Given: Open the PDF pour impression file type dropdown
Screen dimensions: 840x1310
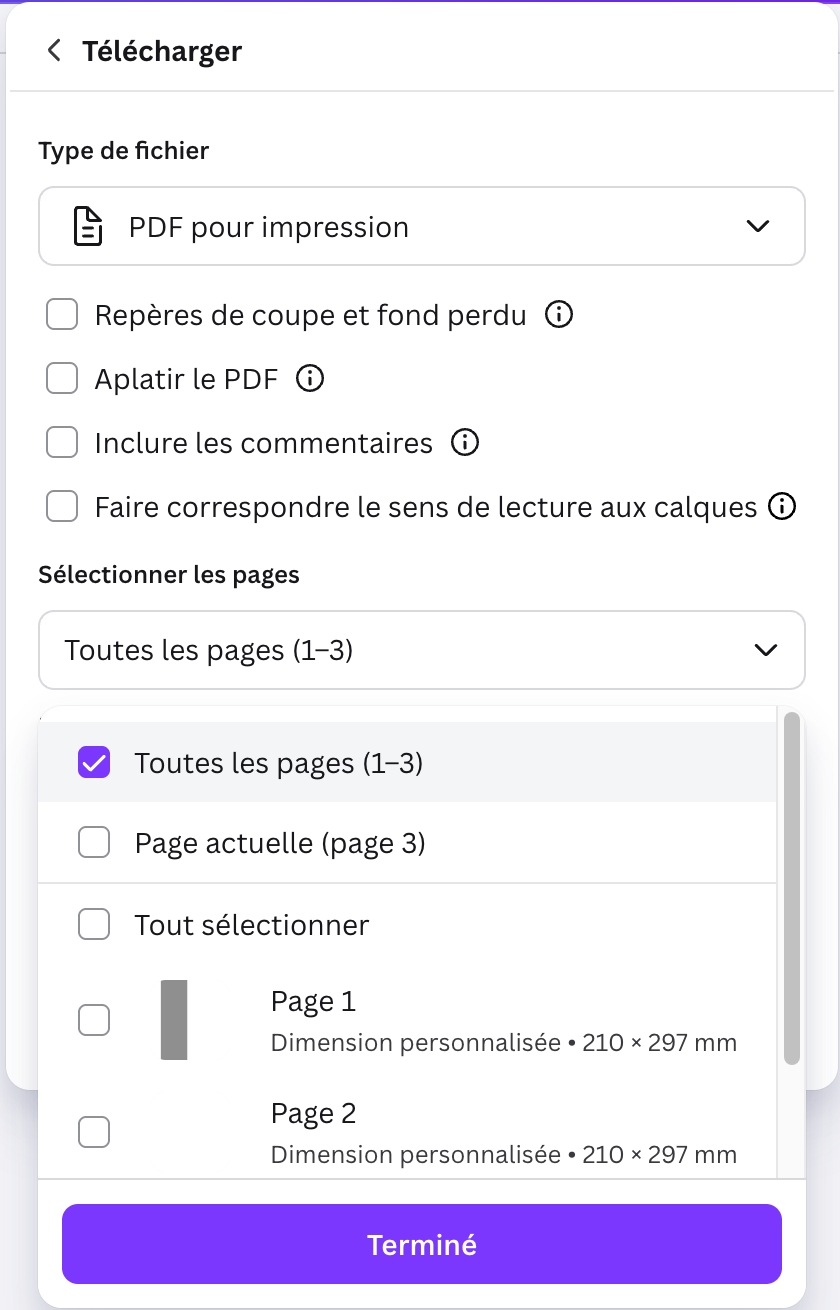Looking at the screenshot, I should pos(421,227).
